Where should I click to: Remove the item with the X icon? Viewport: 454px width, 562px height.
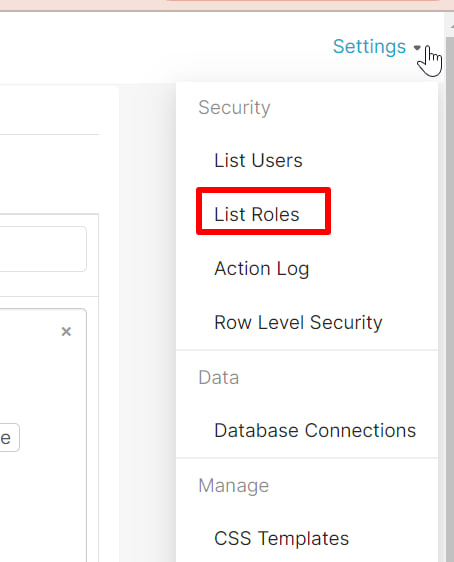coord(66,332)
